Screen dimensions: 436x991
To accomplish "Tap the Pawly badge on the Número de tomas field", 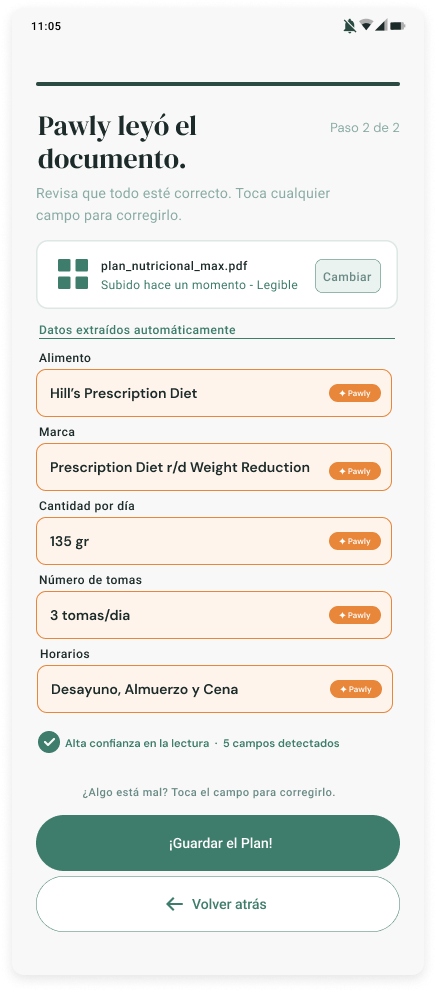I will pyautogui.click(x=354, y=615).
